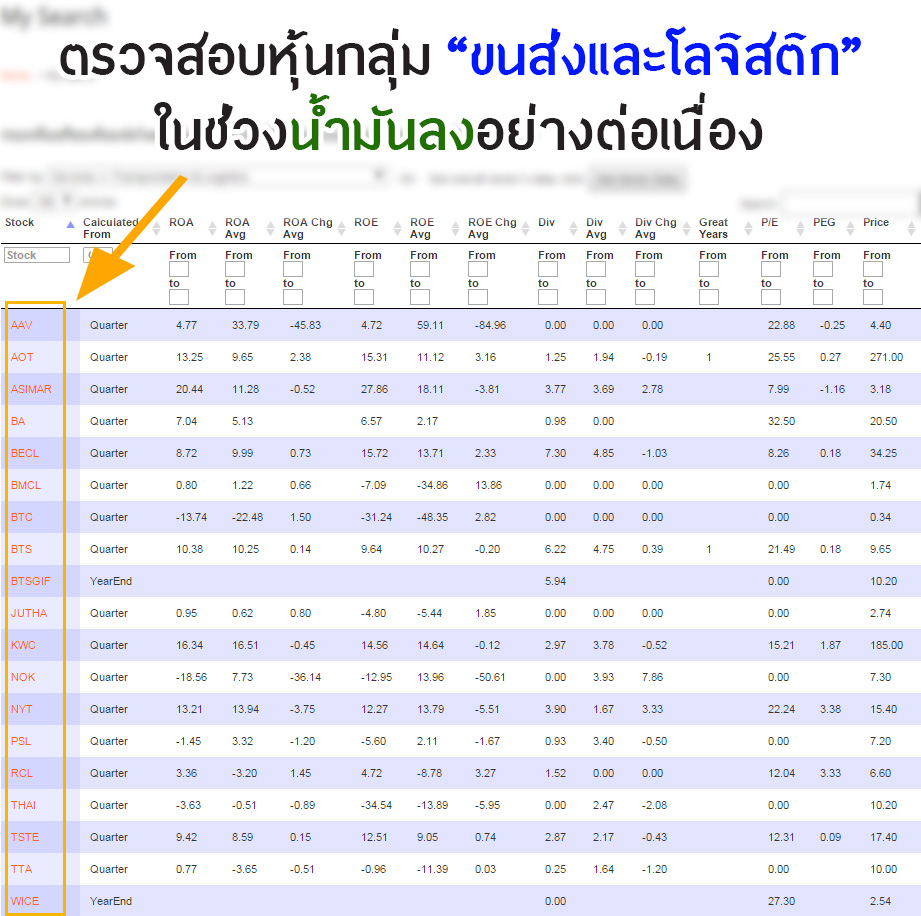Select BECL Div value 7.30
Screen dimensions: 921x916
click(556, 453)
